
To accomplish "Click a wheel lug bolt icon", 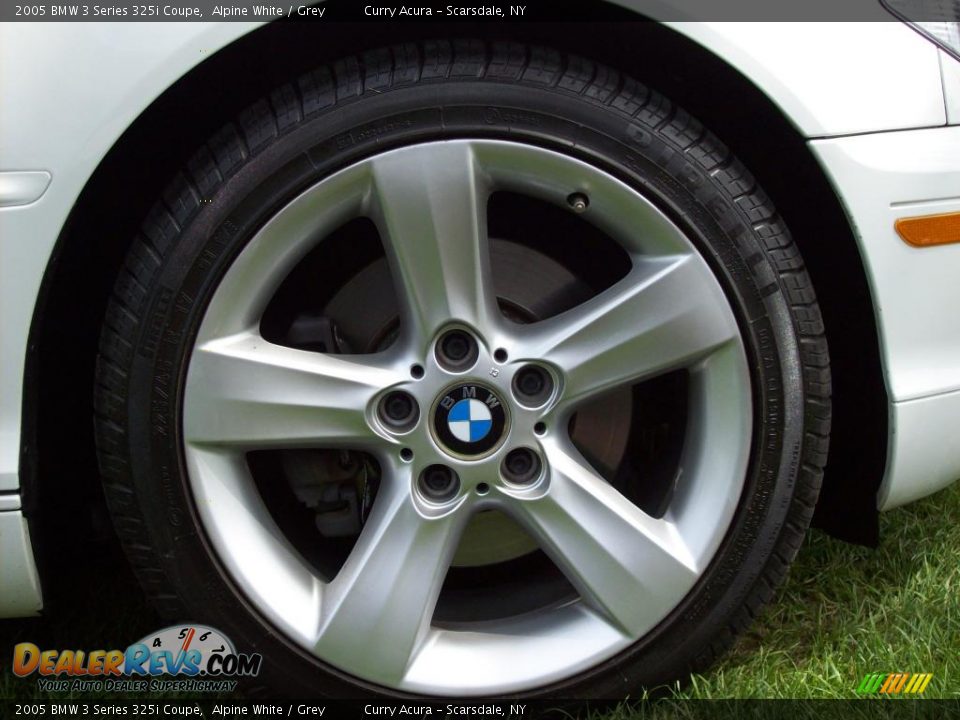I will coord(455,352).
